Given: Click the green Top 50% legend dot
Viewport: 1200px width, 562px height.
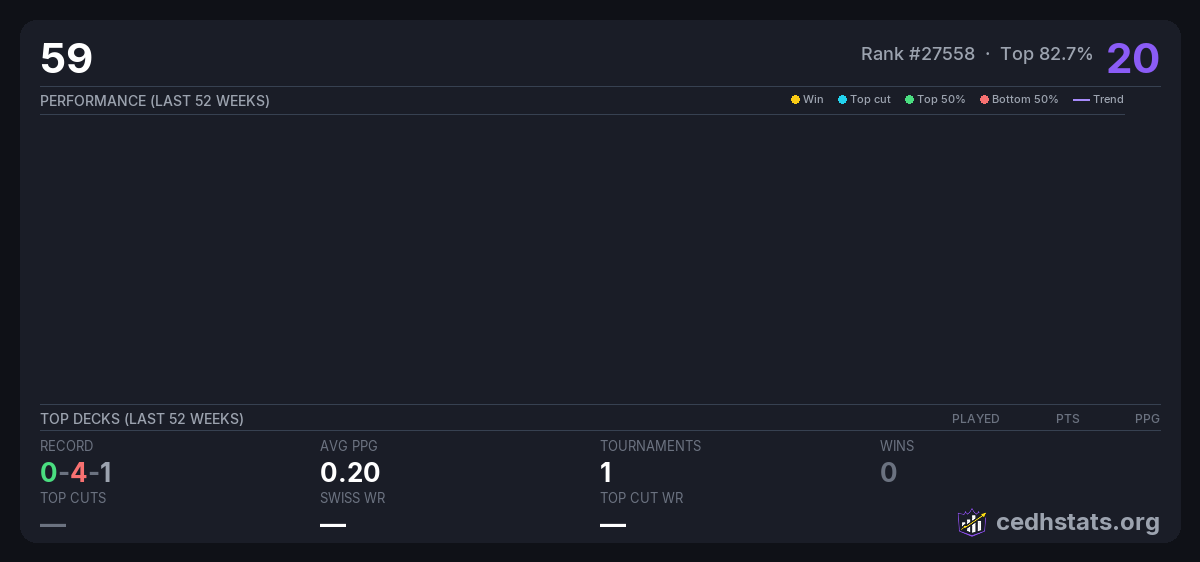Looking at the screenshot, I should [909, 100].
